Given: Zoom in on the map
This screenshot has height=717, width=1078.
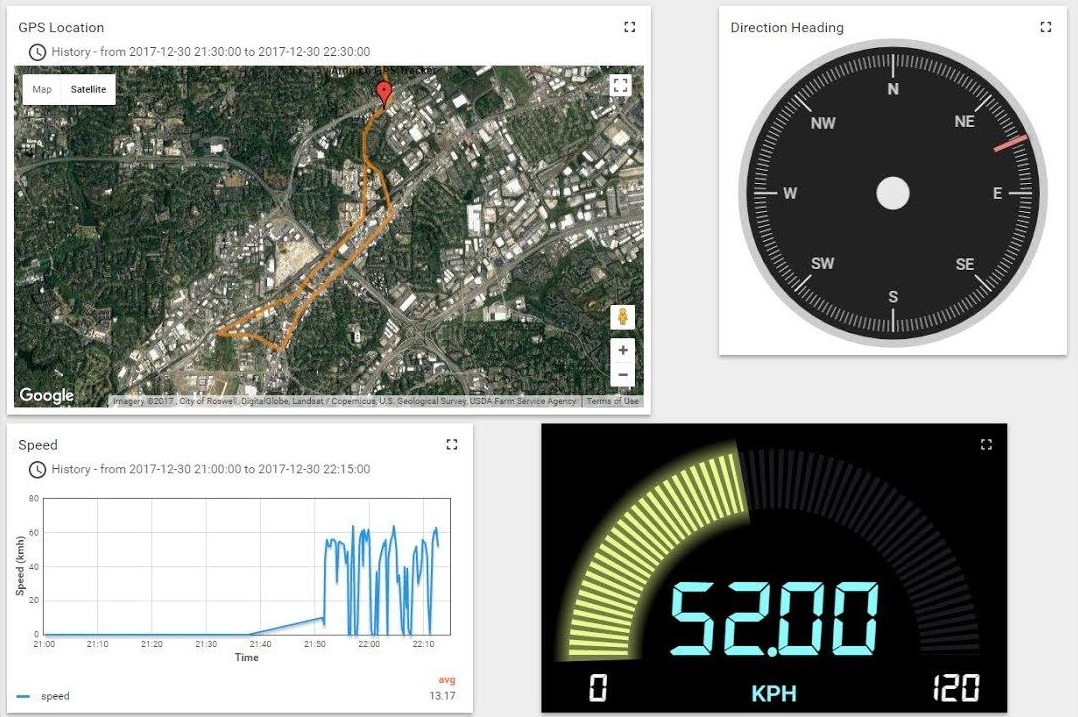Looking at the screenshot, I should 622,350.
